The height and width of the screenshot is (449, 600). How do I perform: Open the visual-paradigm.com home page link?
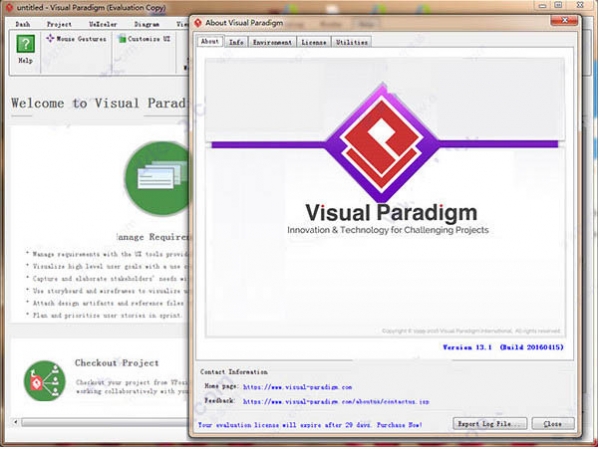pyautogui.click(x=297, y=387)
